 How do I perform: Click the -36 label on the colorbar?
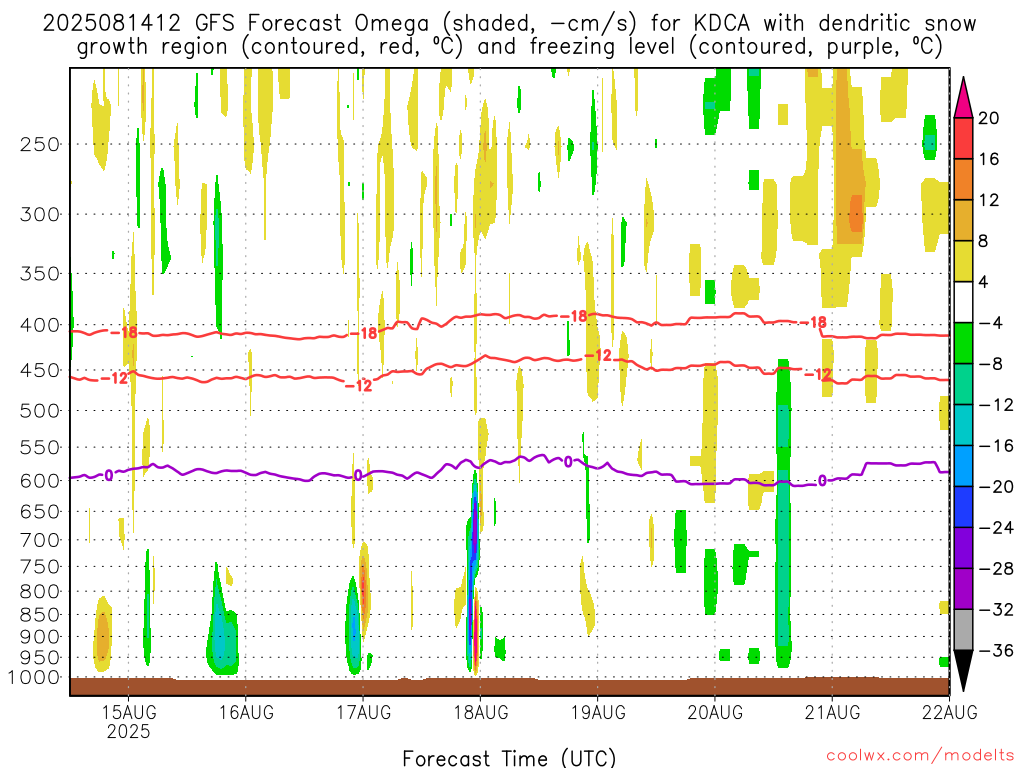tap(997, 650)
